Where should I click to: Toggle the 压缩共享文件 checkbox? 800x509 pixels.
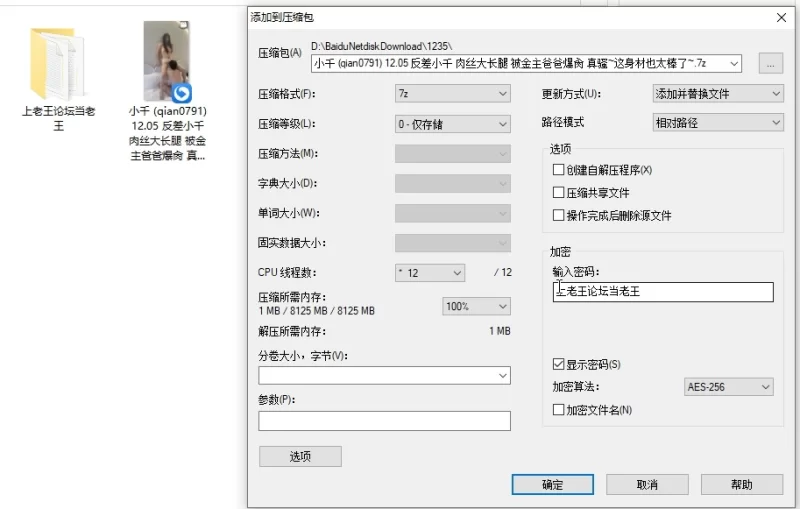[559, 192]
